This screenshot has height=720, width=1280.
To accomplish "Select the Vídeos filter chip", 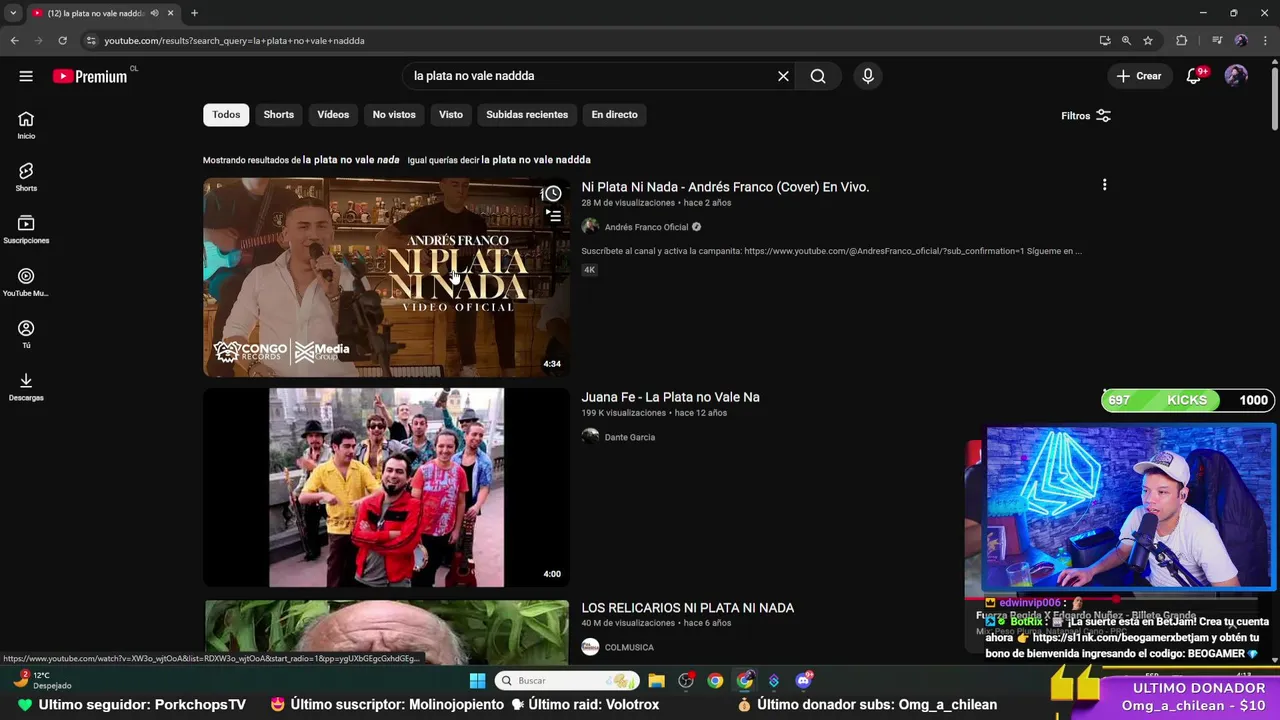I will [x=333, y=115].
